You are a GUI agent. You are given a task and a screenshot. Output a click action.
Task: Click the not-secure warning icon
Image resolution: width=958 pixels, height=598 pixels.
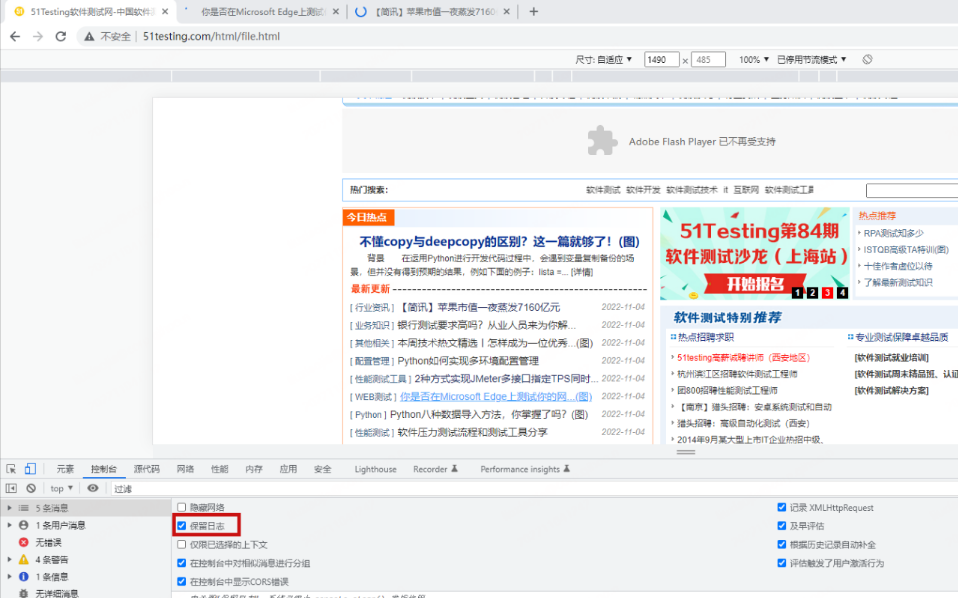click(89, 37)
